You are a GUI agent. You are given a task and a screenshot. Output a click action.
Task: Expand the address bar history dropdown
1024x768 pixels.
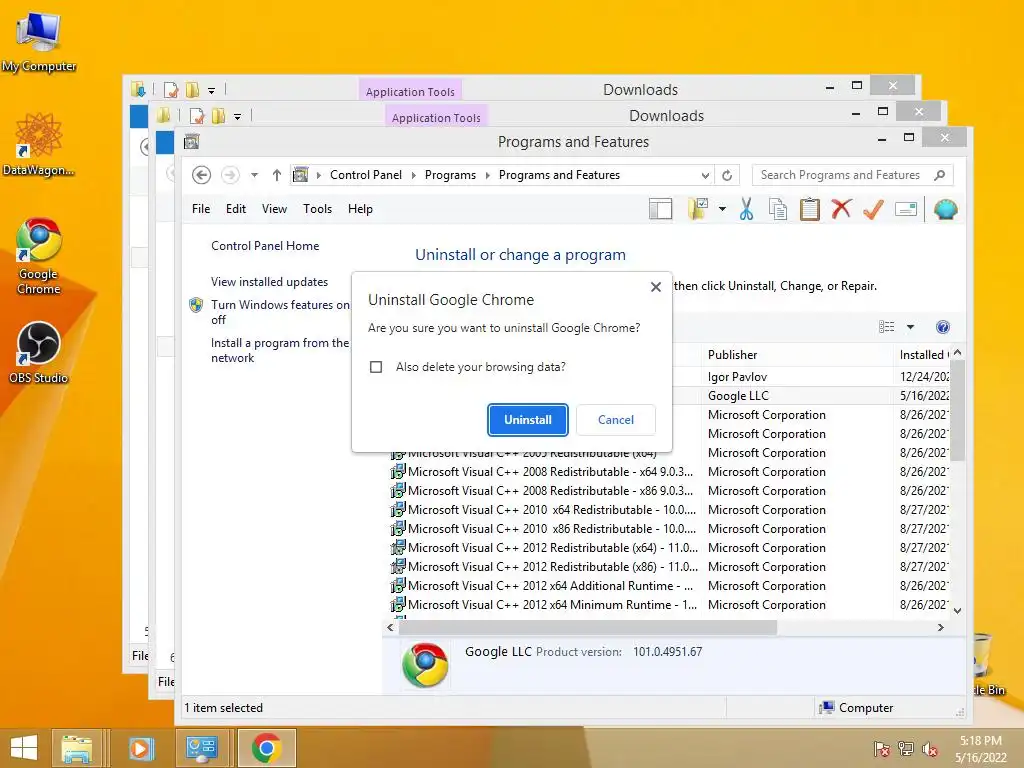click(705, 175)
